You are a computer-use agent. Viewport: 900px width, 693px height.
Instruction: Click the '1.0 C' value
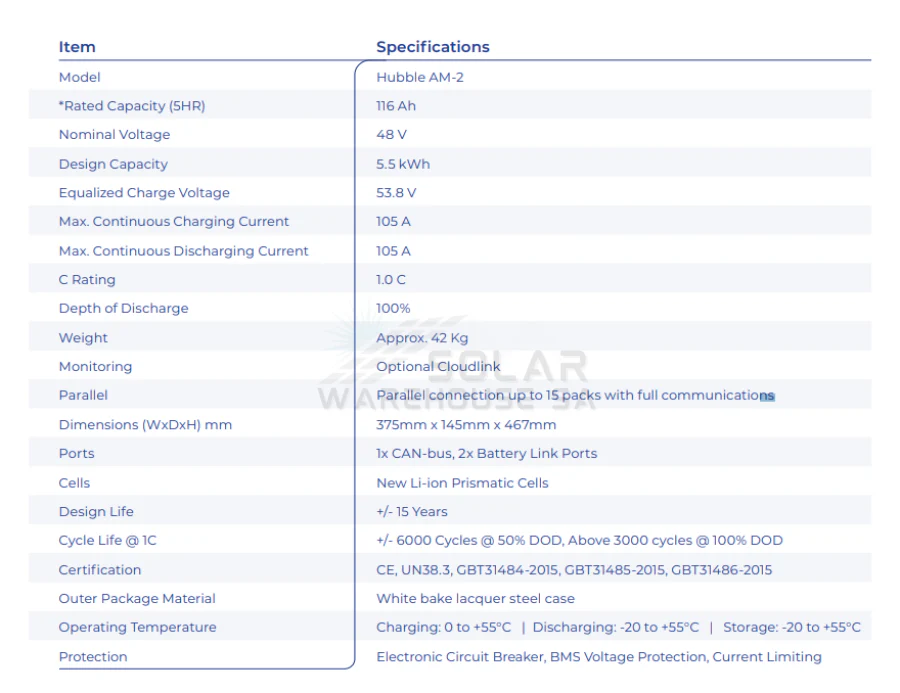coord(391,280)
